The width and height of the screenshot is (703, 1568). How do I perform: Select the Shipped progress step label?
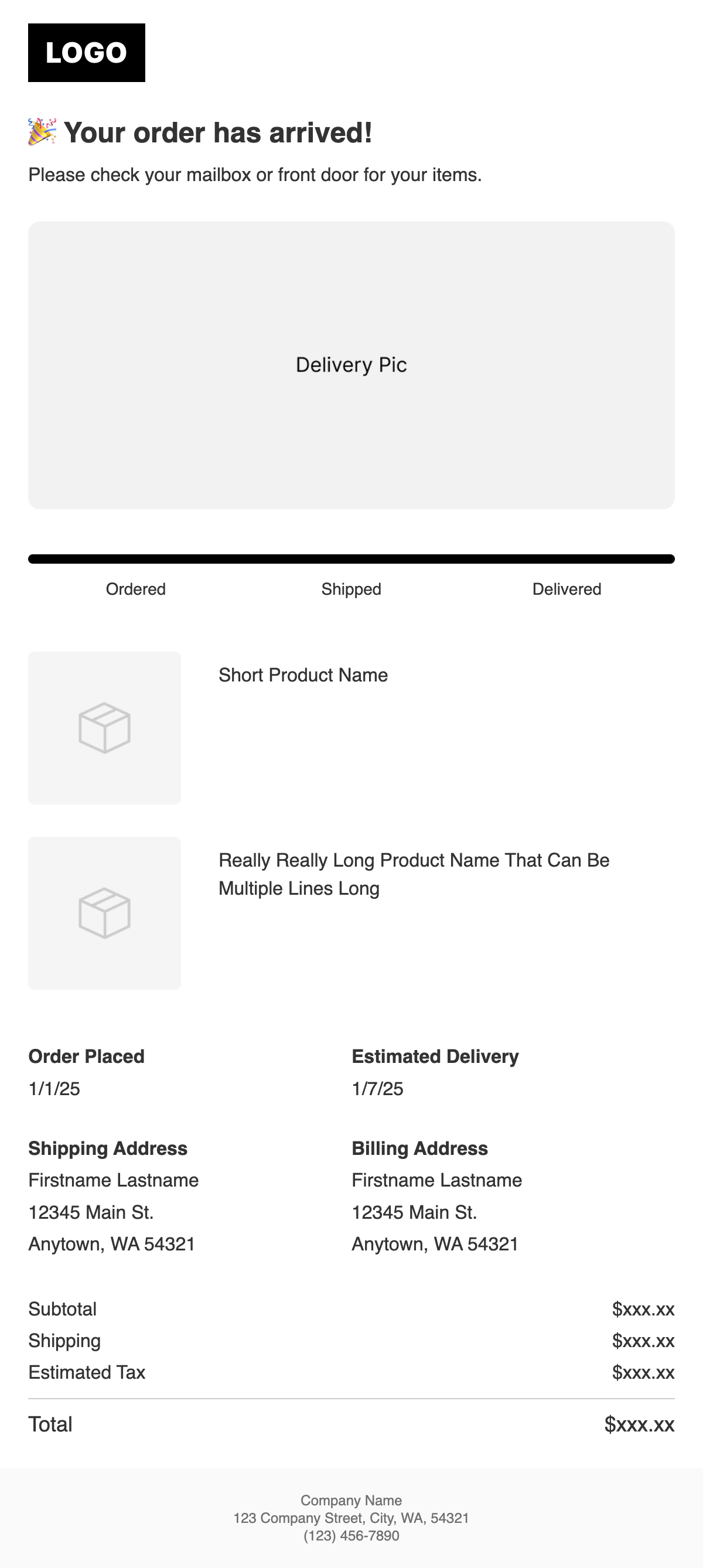click(351, 589)
